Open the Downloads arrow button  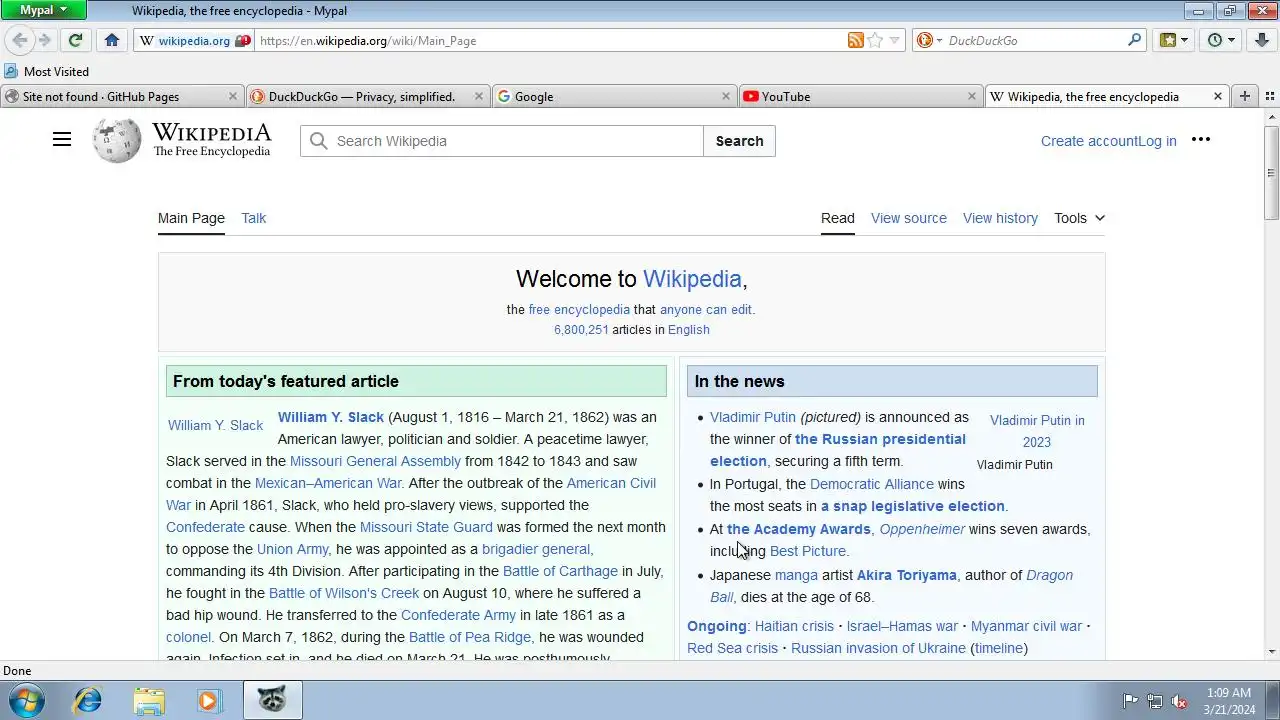(1261, 40)
